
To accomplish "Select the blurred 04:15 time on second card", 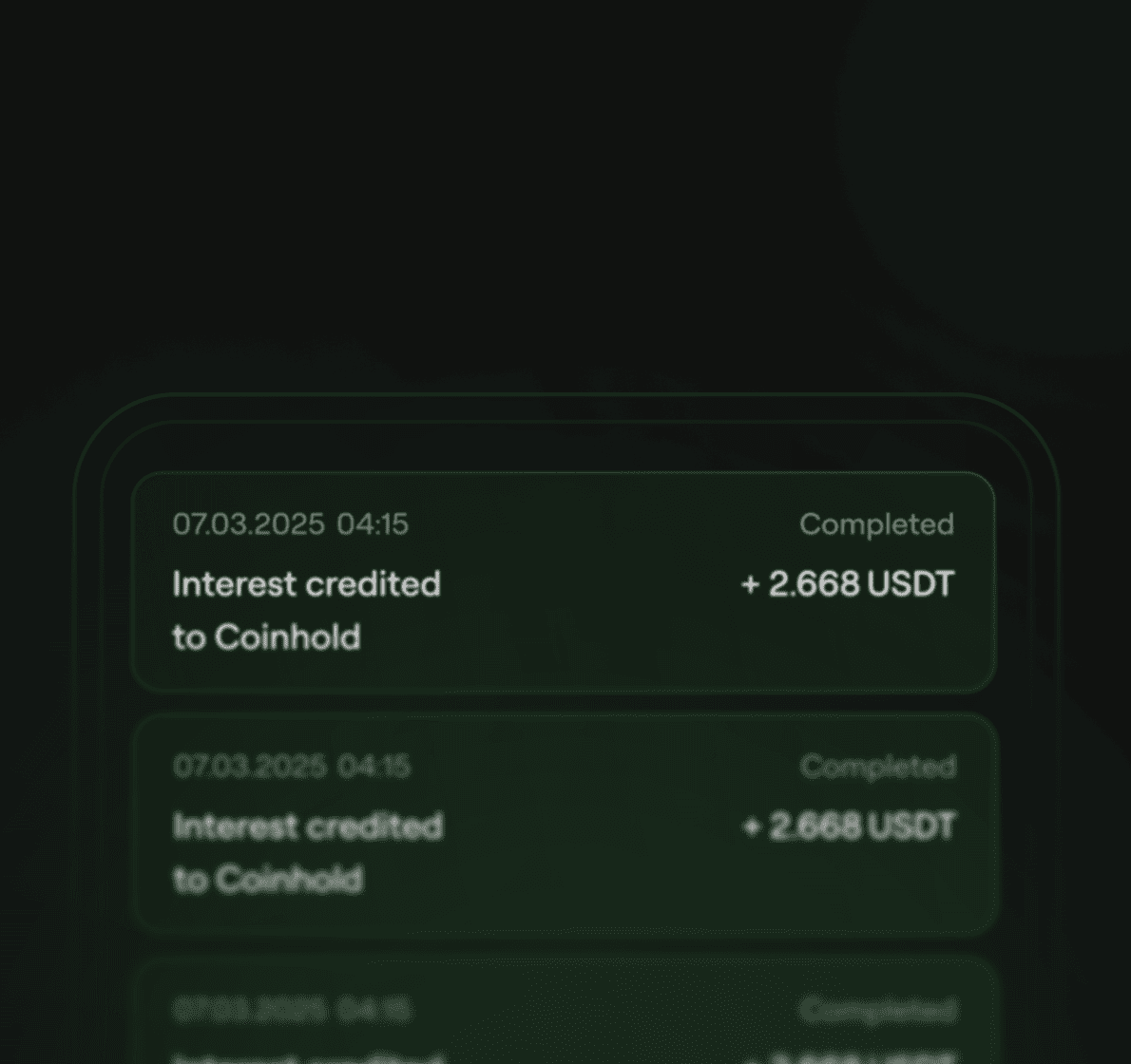I will point(374,766).
